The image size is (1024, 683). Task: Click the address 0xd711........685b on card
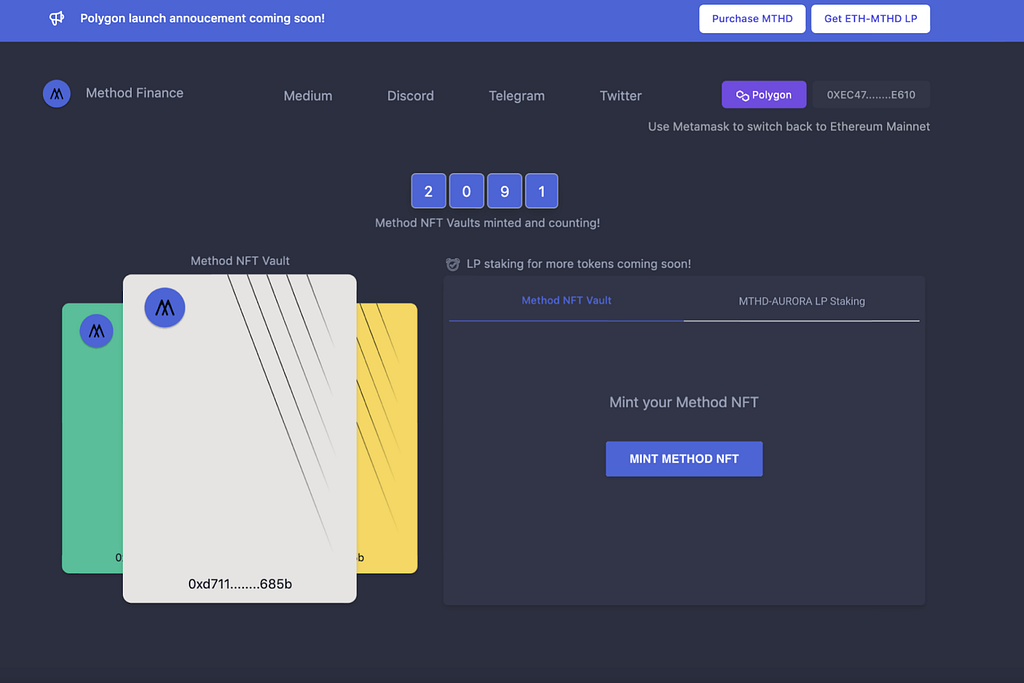240,584
